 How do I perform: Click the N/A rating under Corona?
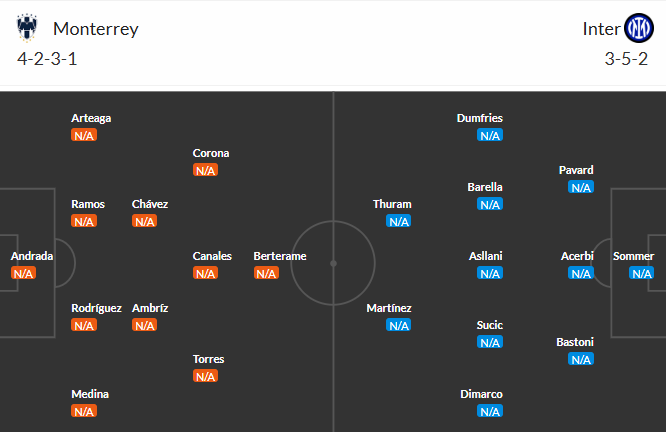[x=205, y=170]
